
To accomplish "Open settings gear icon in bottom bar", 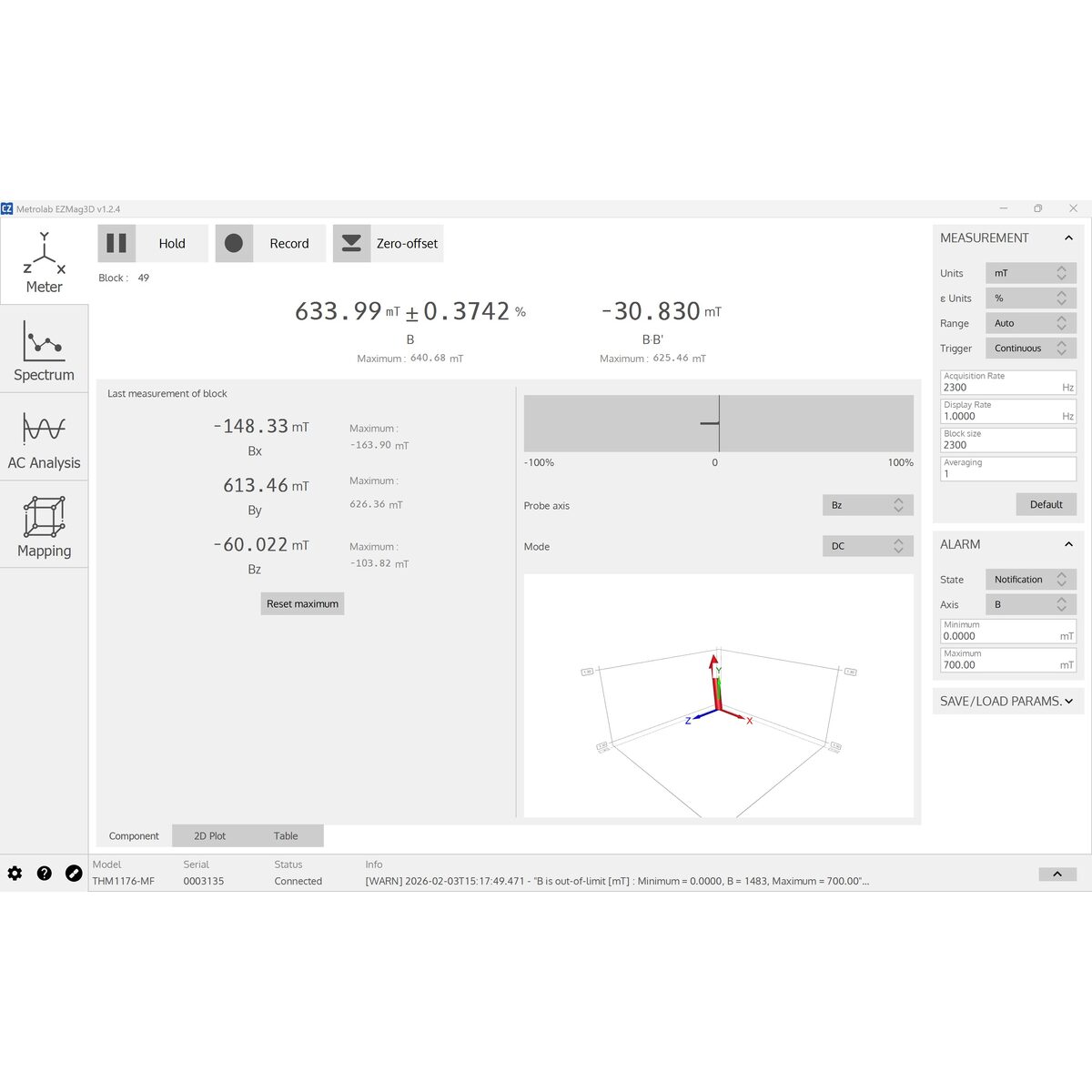I will 15,873.
